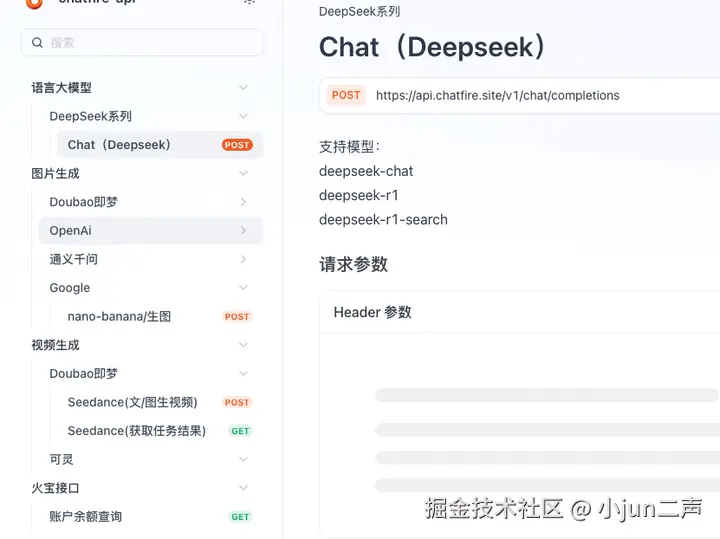Collapse the Doubao即梦 group under 视频生成
This screenshot has width=720, height=539.
tap(243, 373)
